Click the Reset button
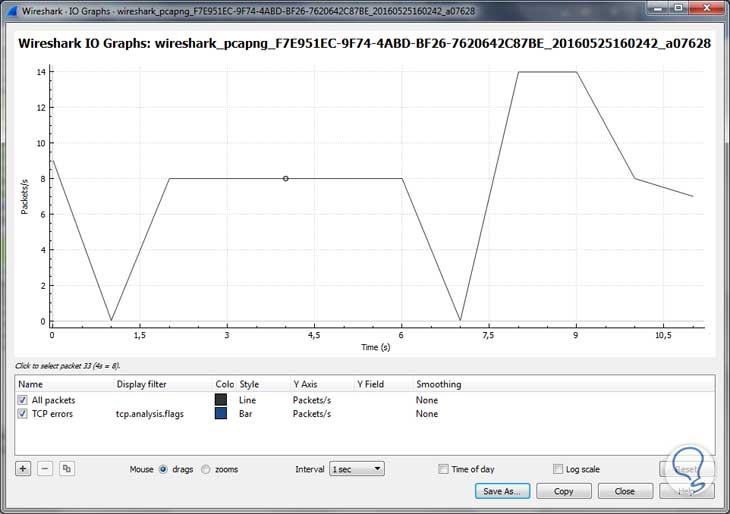The height and width of the screenshot is (514, 730). [686, 469]
